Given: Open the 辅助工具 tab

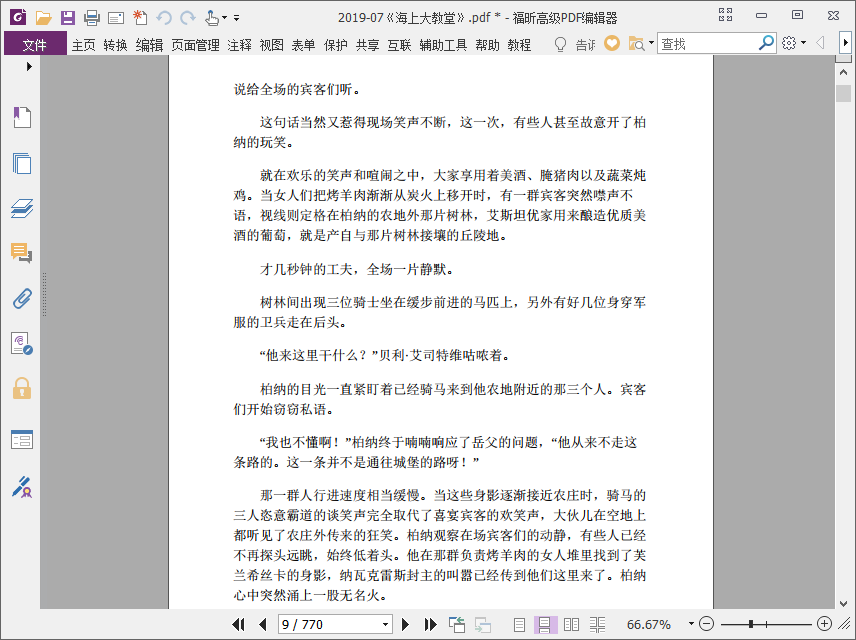Looking at the screenshot, I should pos(443,45).
